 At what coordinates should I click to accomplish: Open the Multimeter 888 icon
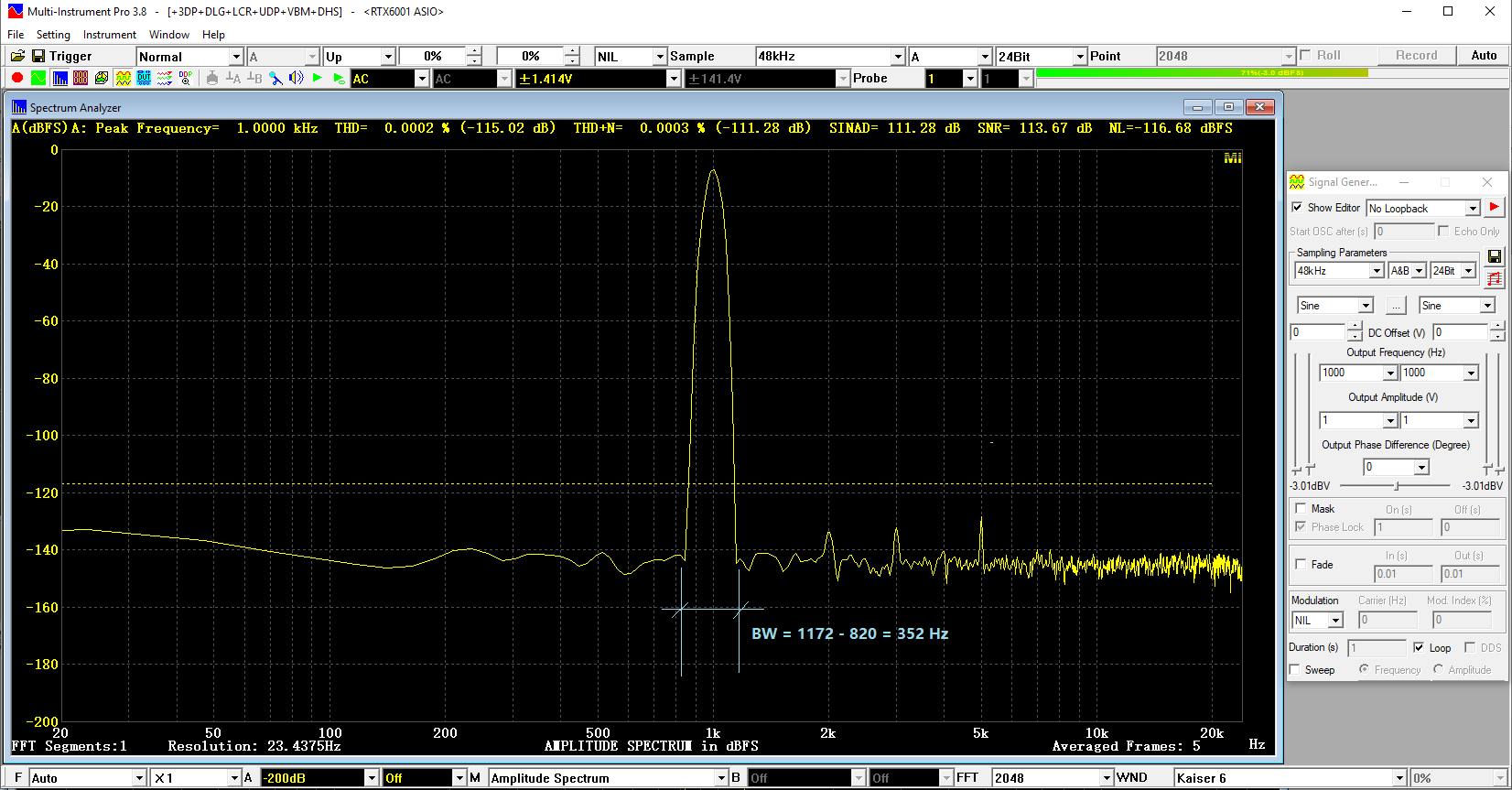coord(81,79)
